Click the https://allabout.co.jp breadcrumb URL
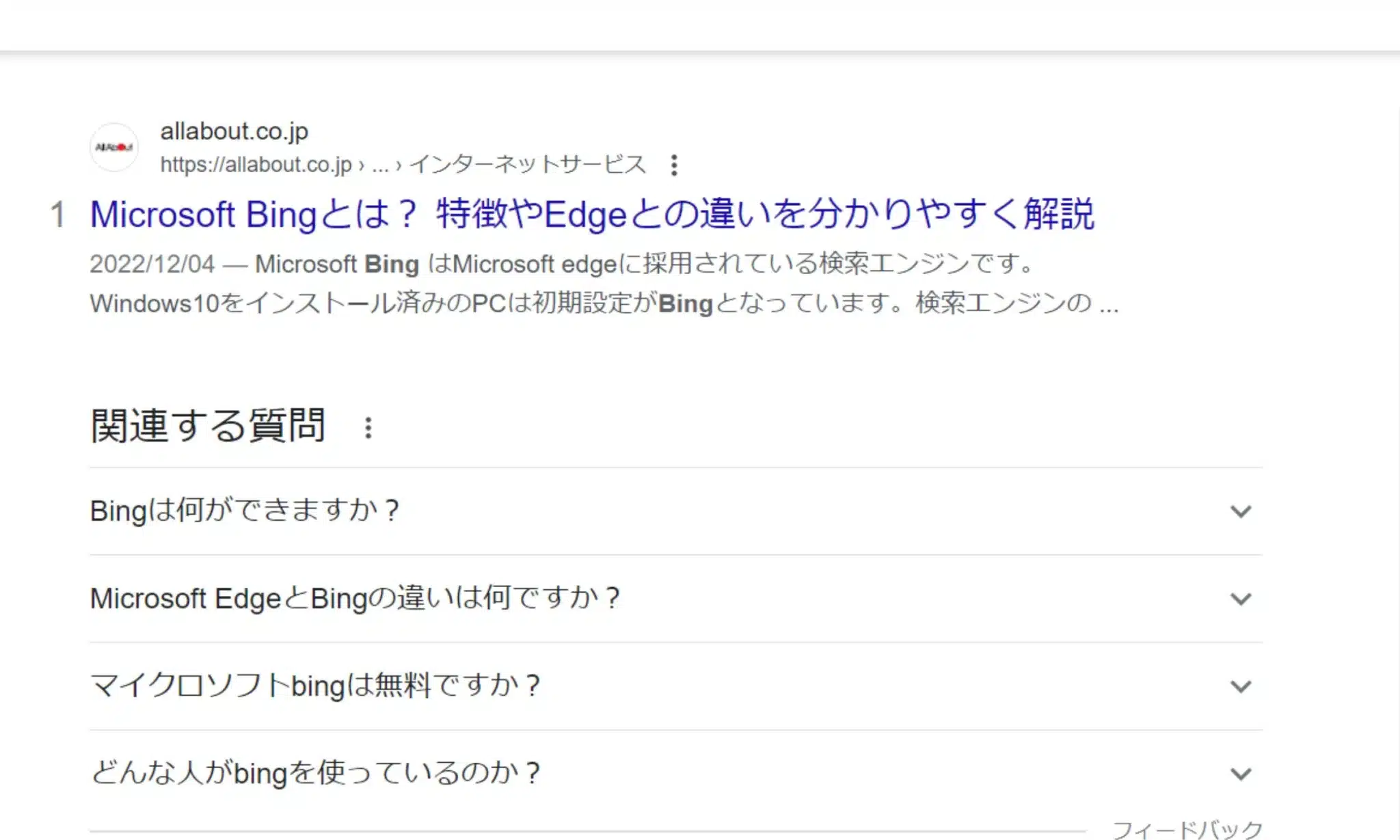The height and width of the screenshot is (840, 1400). click(403, 165)
